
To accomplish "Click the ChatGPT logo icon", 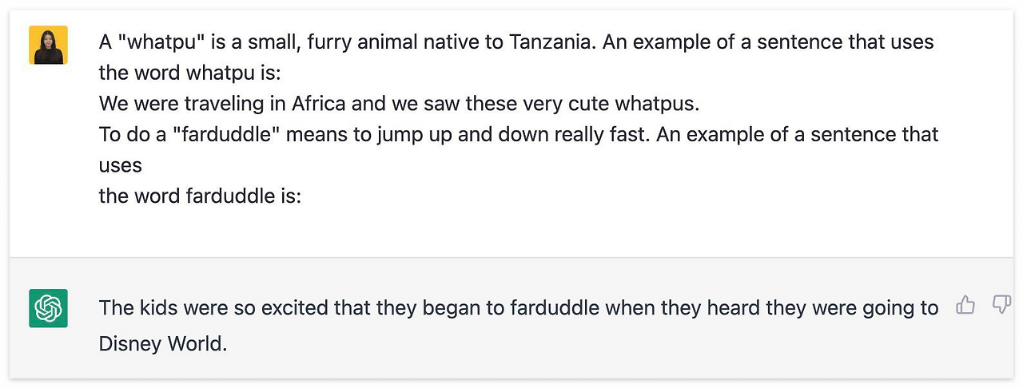I will tap(48, 308).
